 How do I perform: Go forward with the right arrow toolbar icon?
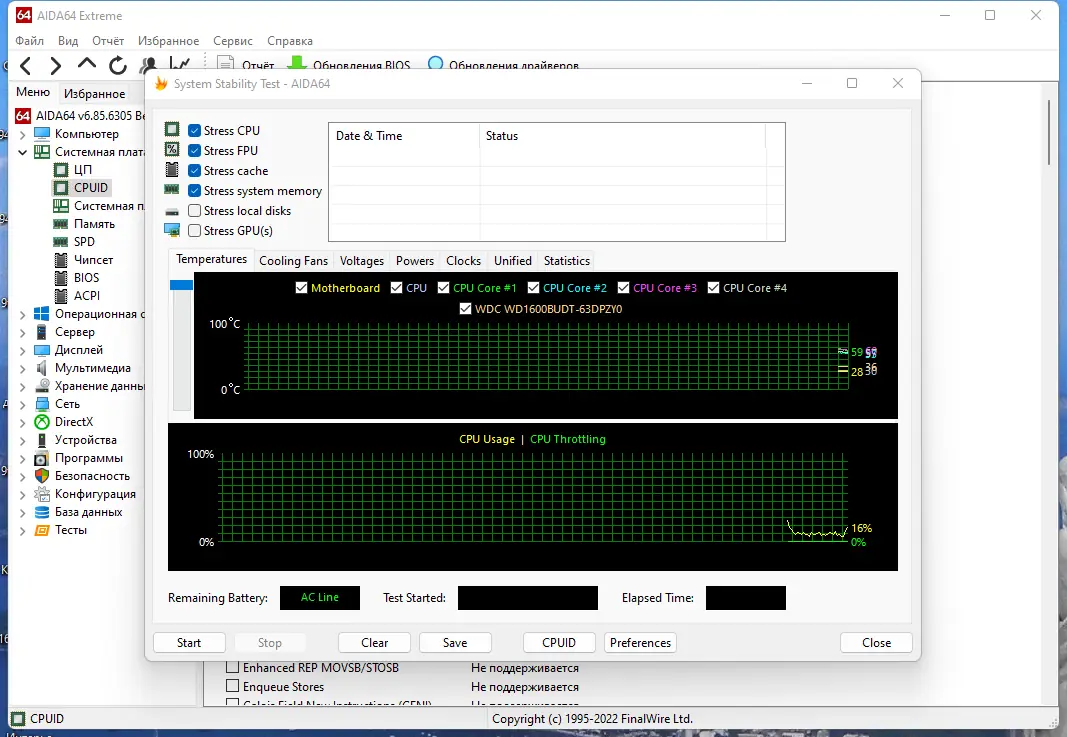pos(56,66)
